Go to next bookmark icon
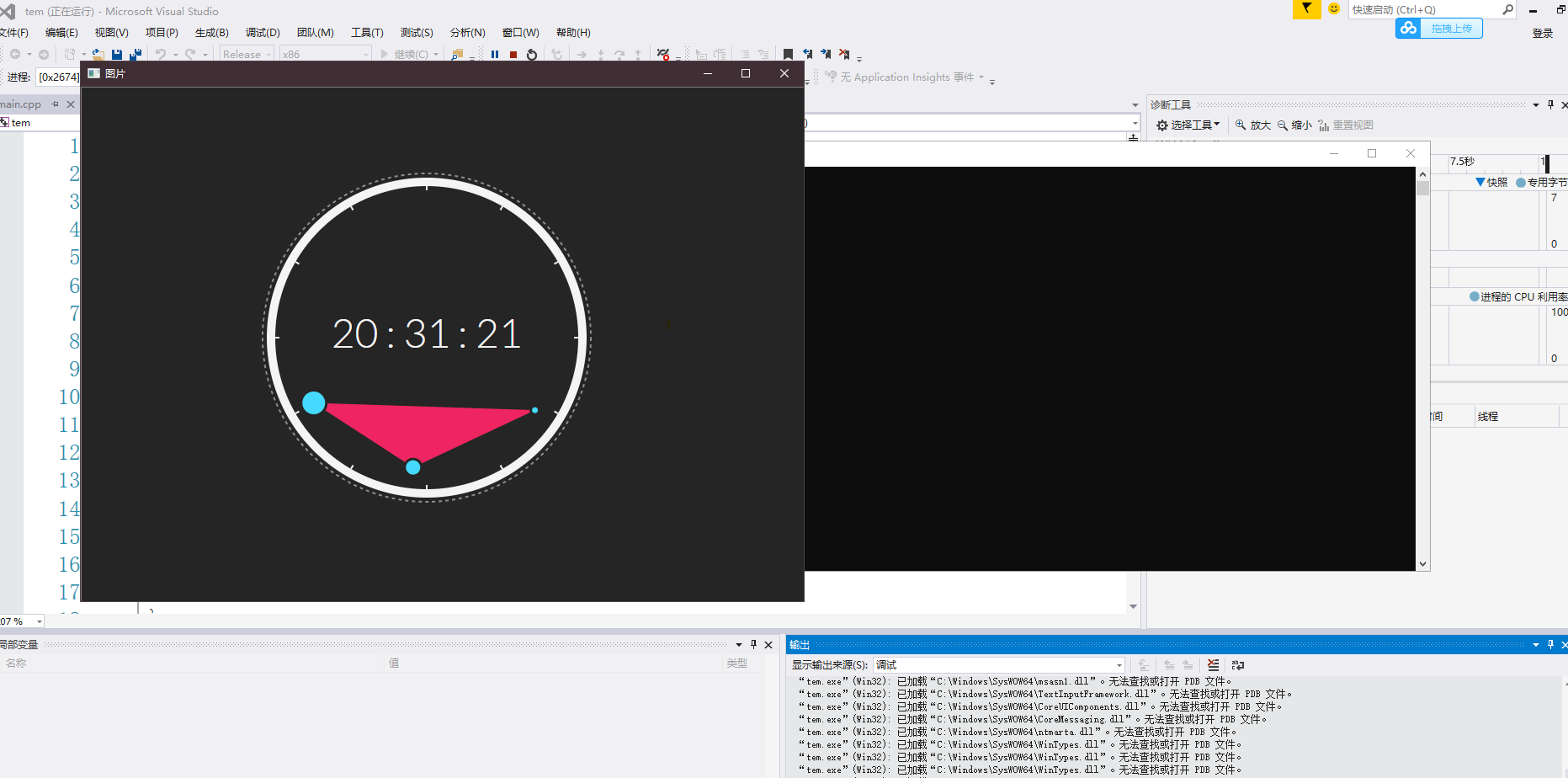The image size is (1568, 778). [x=826, y=54]
